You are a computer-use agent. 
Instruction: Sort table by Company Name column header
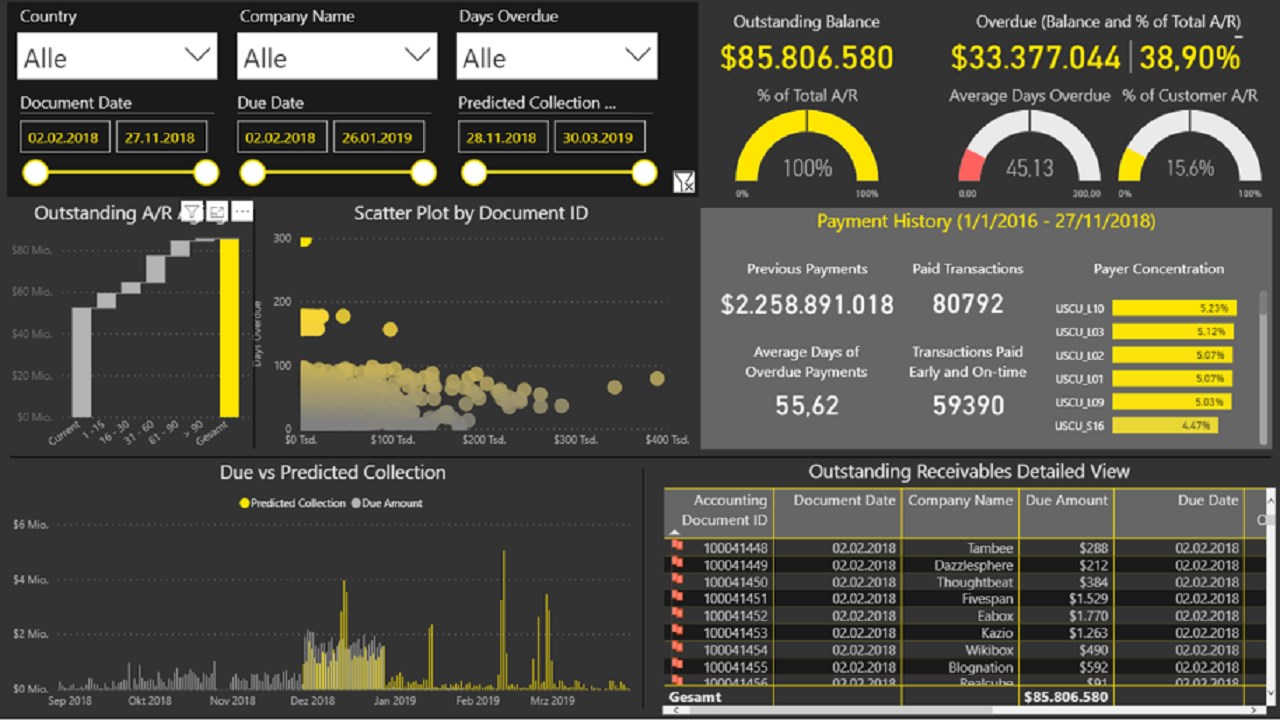tap(960, 500)
